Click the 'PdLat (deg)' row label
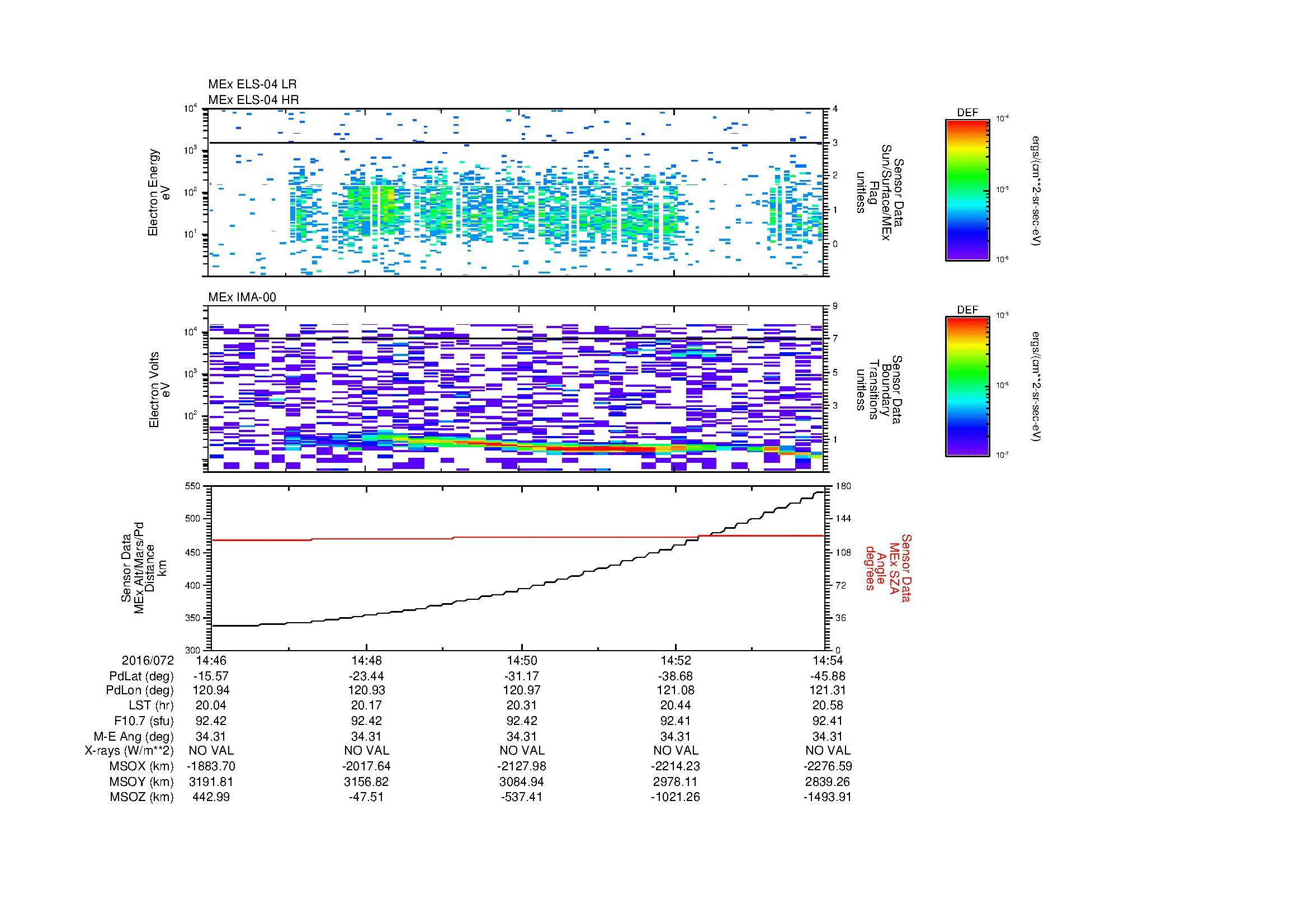 [141, 676]
